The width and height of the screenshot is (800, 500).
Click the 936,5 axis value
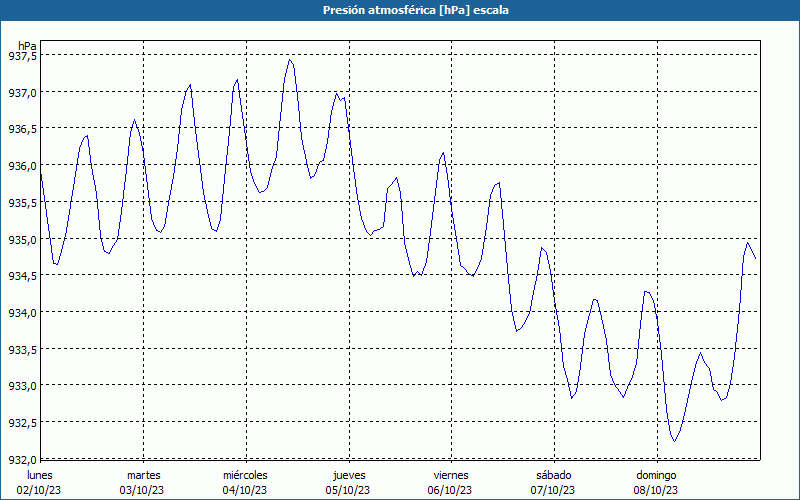[x=23, y=130]
